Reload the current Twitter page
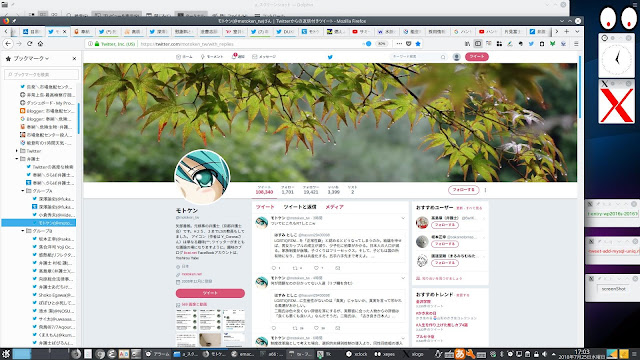This screenshot has height=360, width=640. tap(29, 44)
